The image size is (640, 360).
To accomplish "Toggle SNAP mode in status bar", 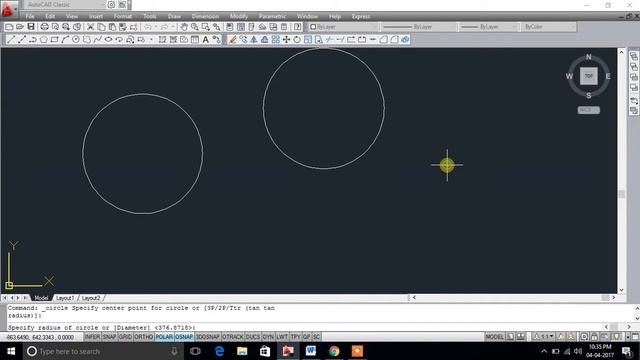I will tap(109, 337).
